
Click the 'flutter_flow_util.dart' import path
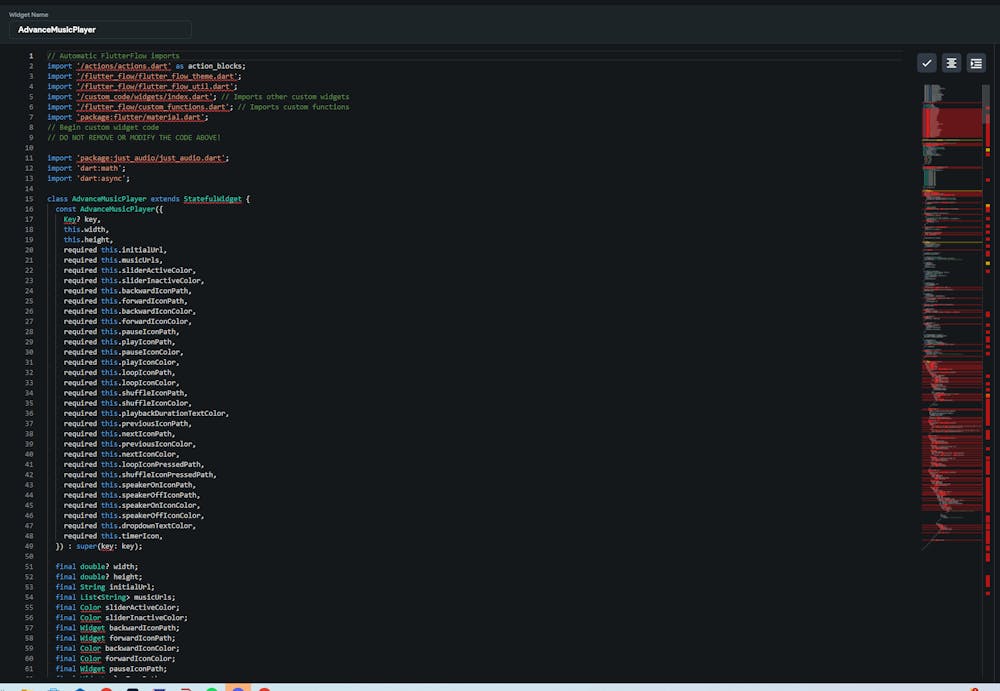[x=157, y=86]
